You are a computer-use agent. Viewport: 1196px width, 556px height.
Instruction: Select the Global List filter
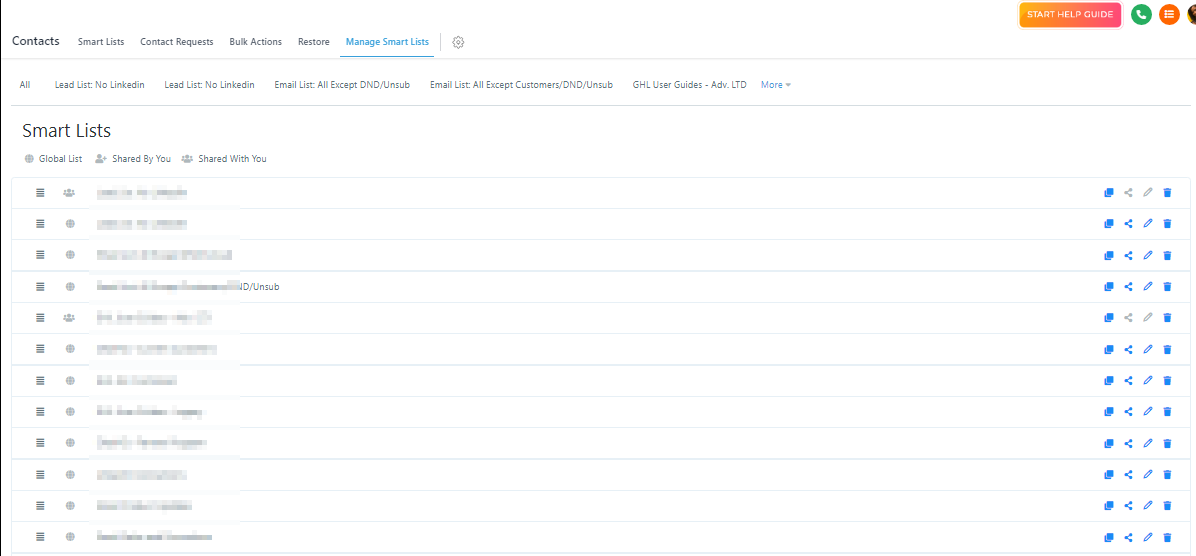[53, 159]
